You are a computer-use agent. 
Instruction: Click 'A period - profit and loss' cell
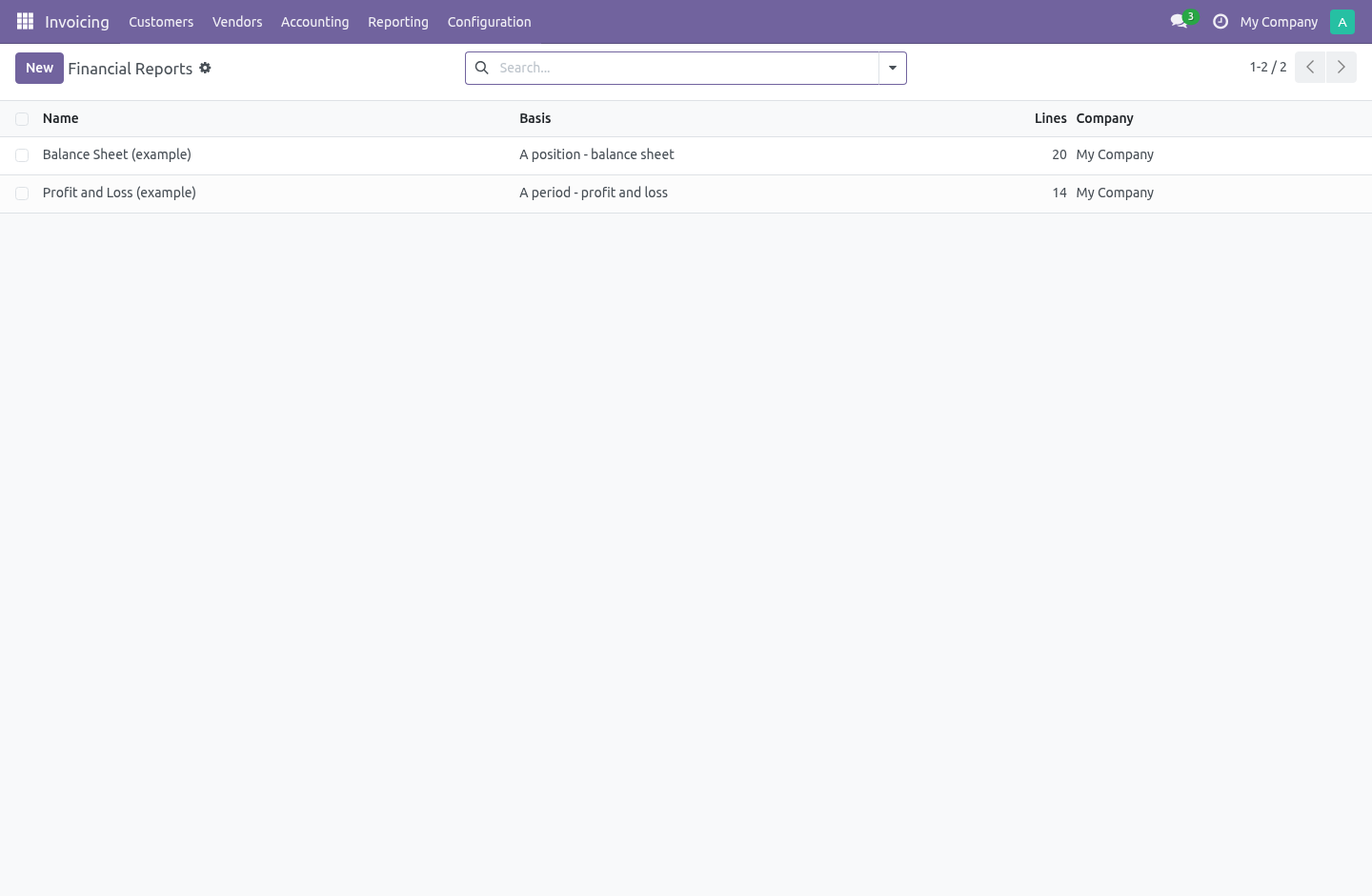(594, 193)
